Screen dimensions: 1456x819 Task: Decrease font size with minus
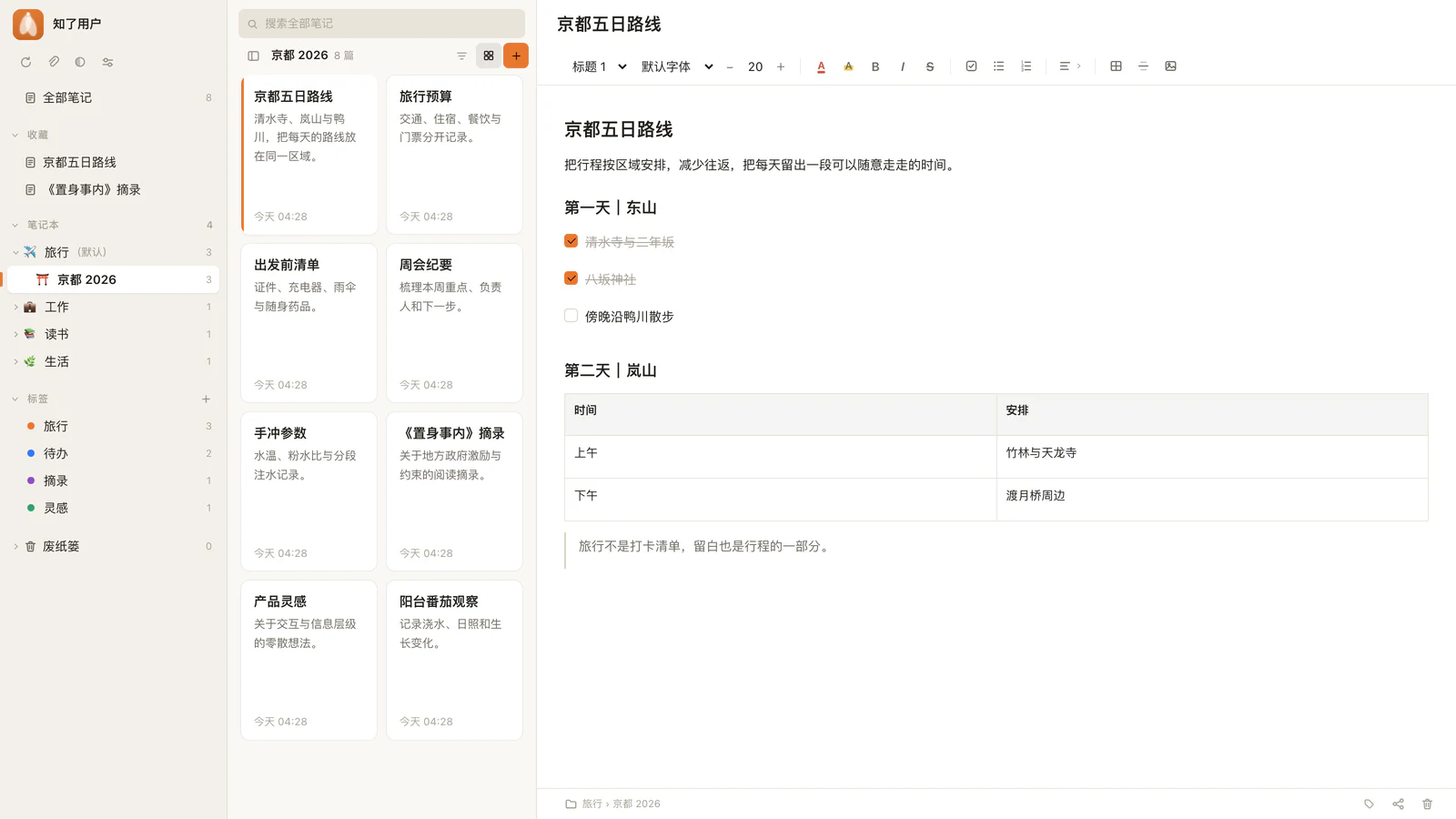pos(730,66)
